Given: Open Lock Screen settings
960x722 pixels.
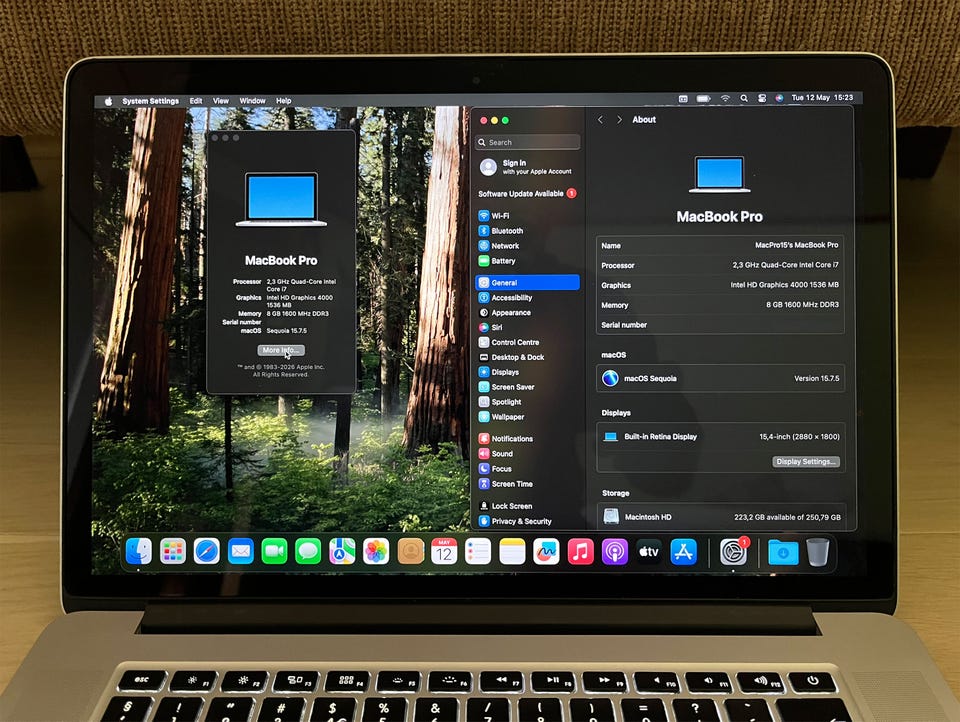Looking at the screenshot, I should (x=506, y=506).
